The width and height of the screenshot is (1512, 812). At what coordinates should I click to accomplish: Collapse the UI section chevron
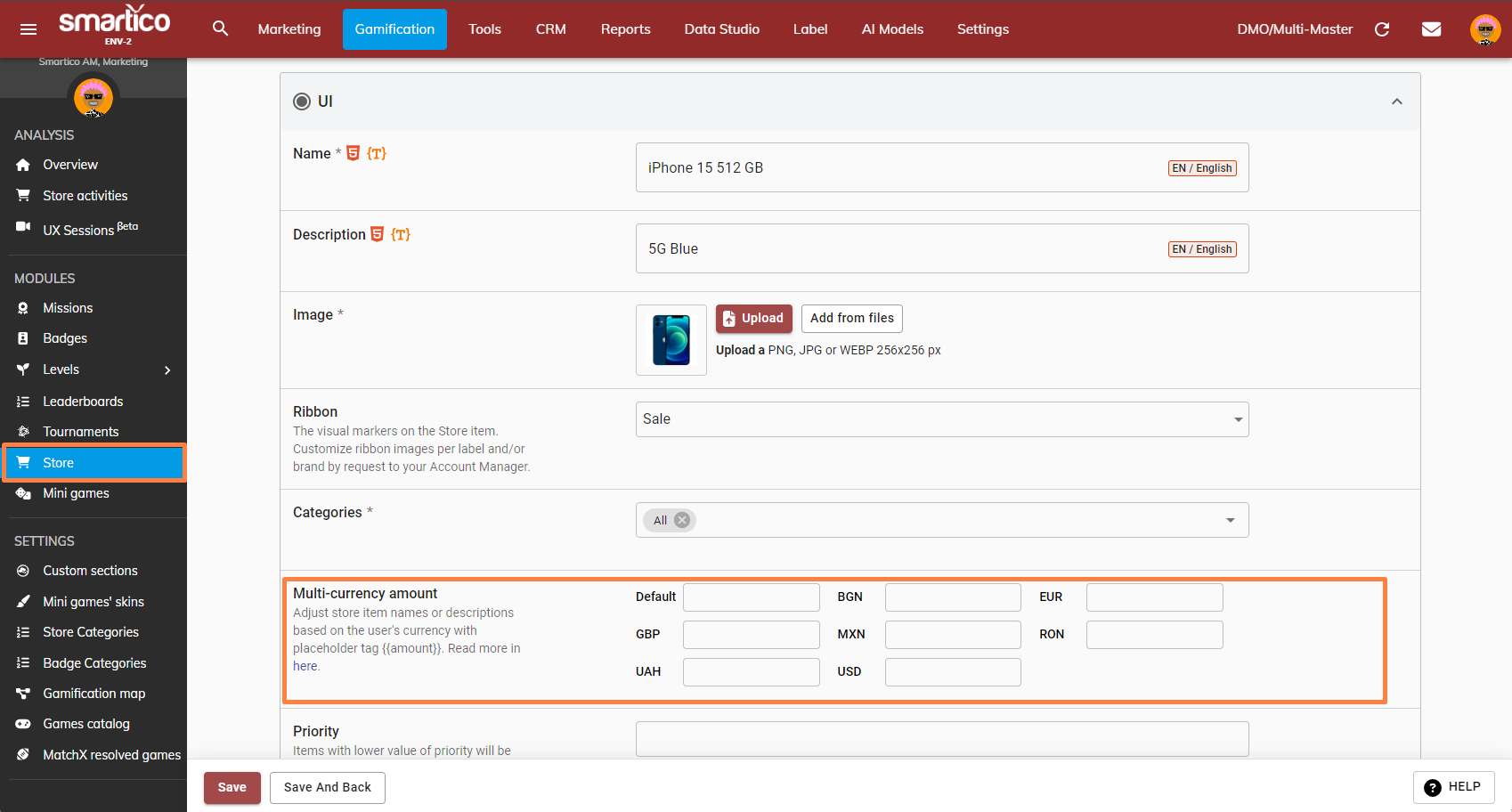pos(1396,101)
